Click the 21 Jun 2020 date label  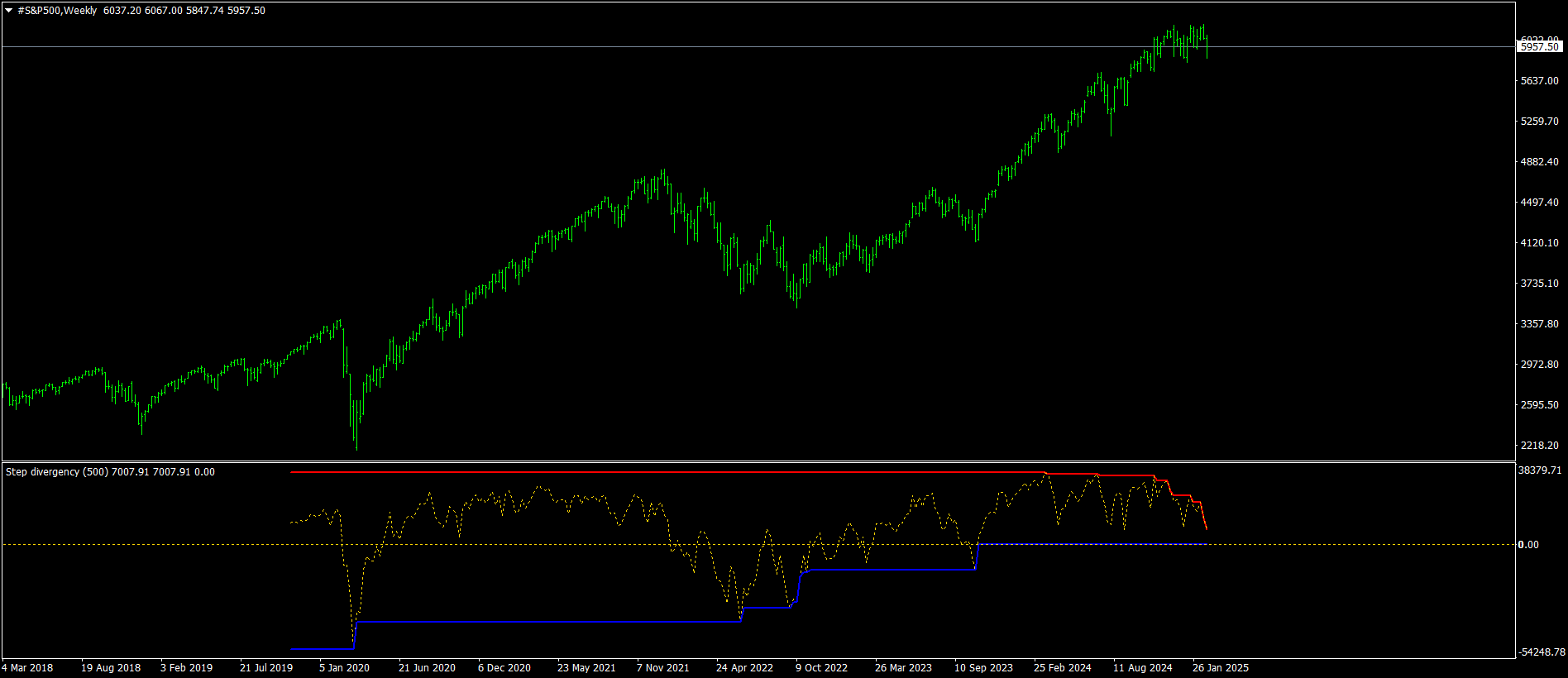pos(427,668)
